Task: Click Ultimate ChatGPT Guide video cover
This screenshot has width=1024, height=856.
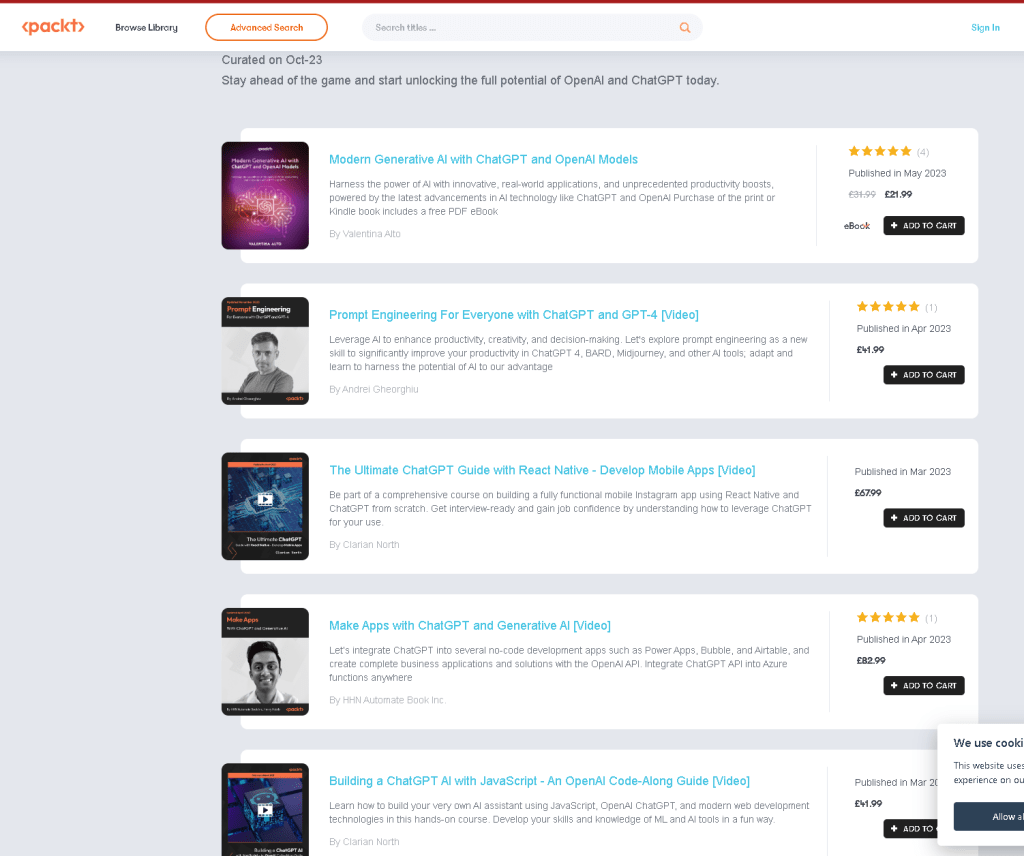Action: tap(265, 506)
